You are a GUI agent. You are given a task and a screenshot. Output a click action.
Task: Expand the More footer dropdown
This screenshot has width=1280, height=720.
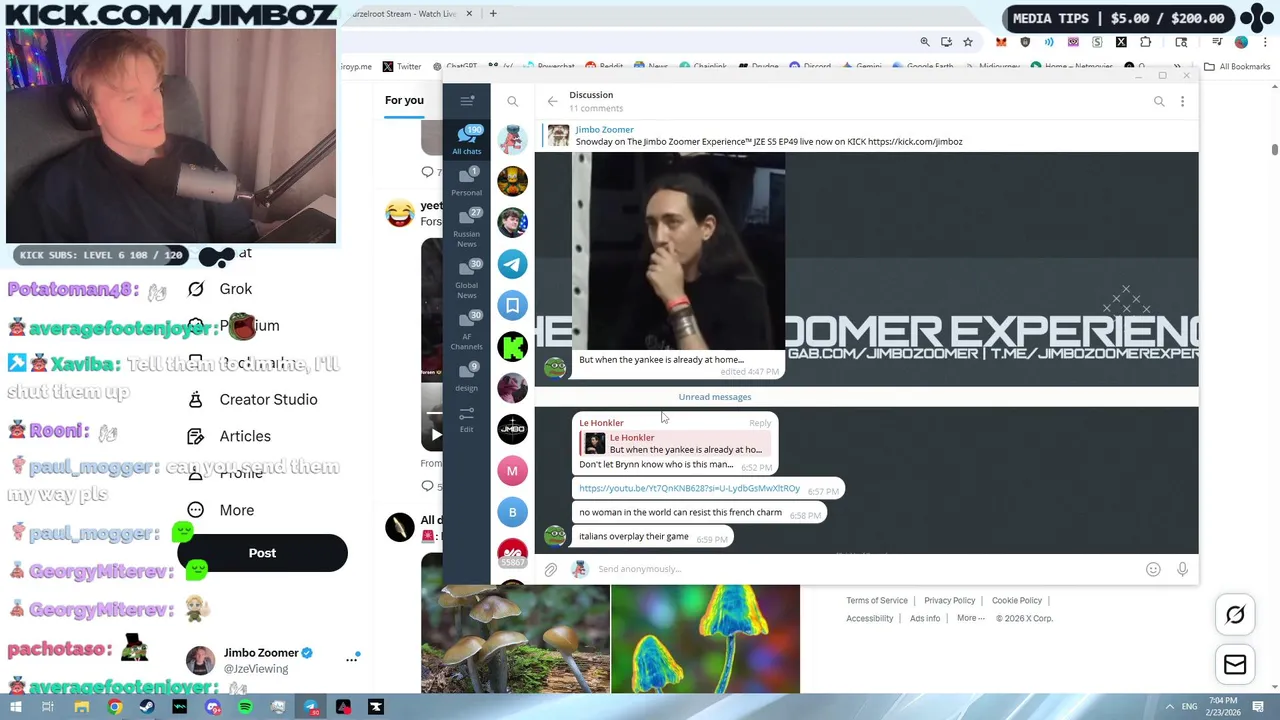(x=970, y=618)
